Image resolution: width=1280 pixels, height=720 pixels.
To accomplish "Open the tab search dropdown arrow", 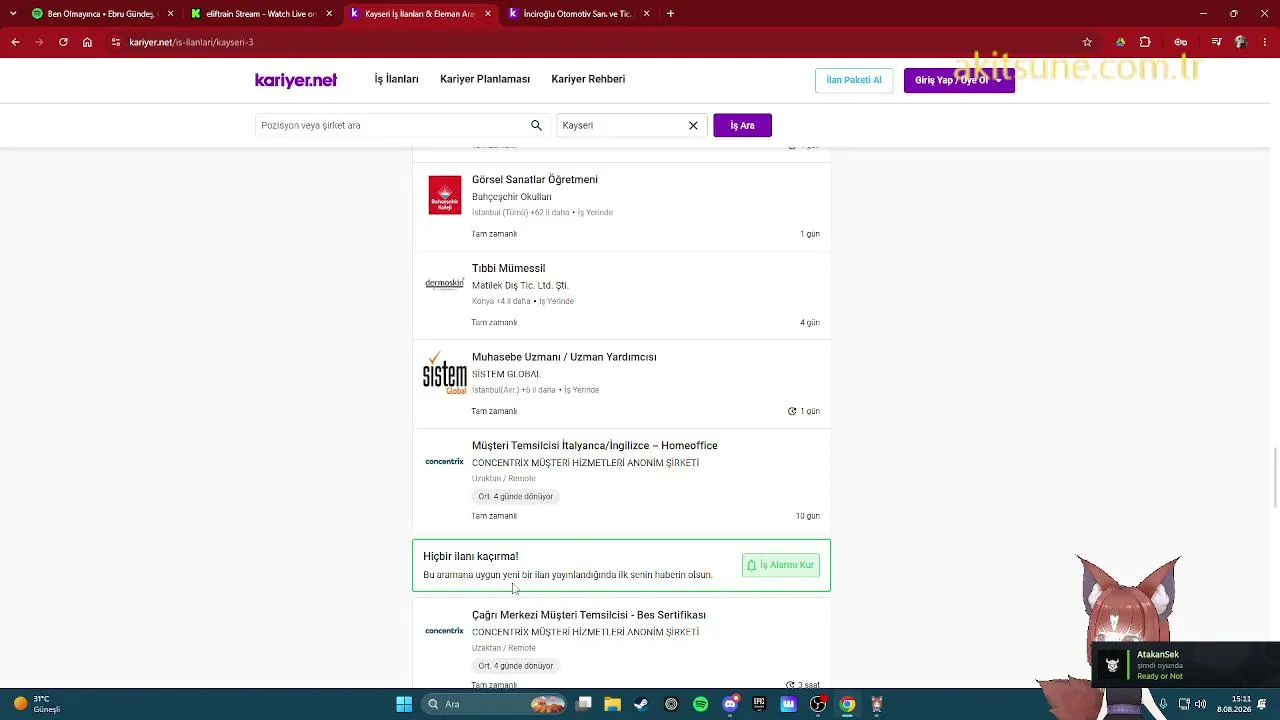I will pyautogui.click(x=13, y=14).
